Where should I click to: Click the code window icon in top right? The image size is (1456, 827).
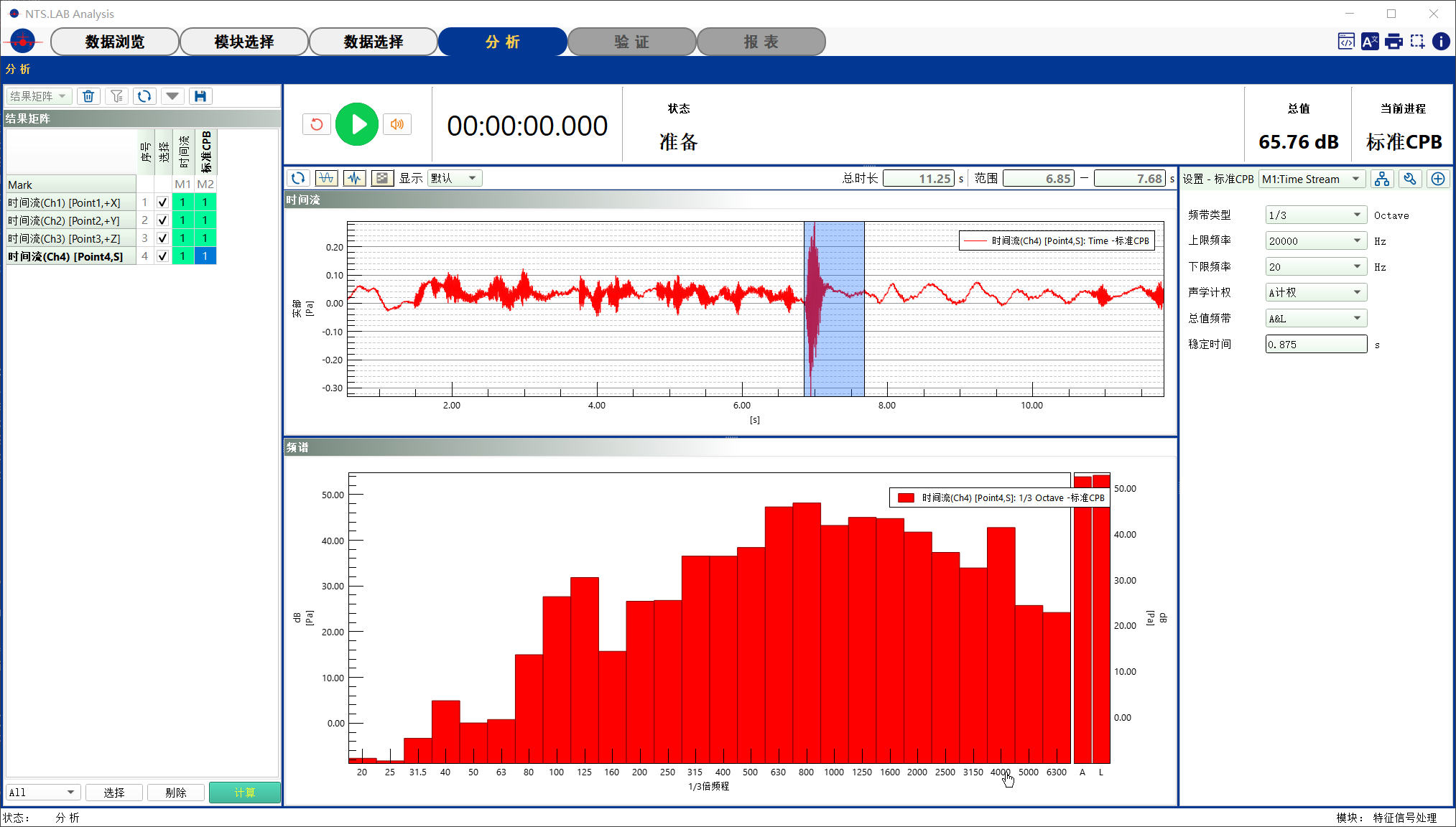1346,42
